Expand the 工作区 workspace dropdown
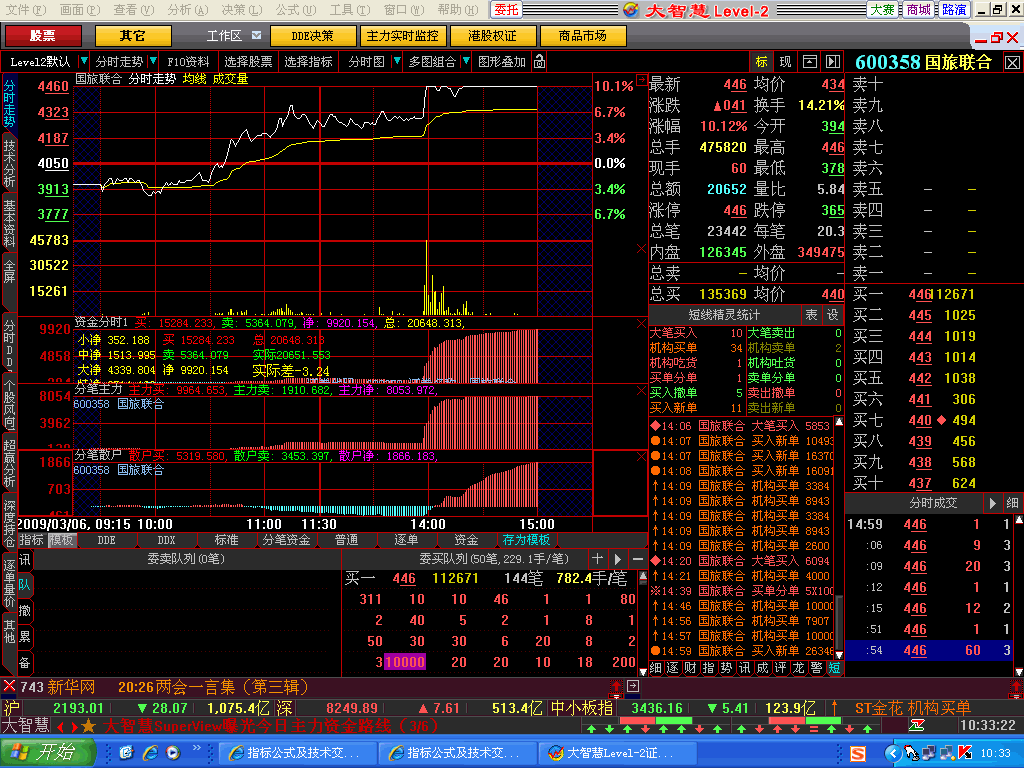 pos(257,35)
